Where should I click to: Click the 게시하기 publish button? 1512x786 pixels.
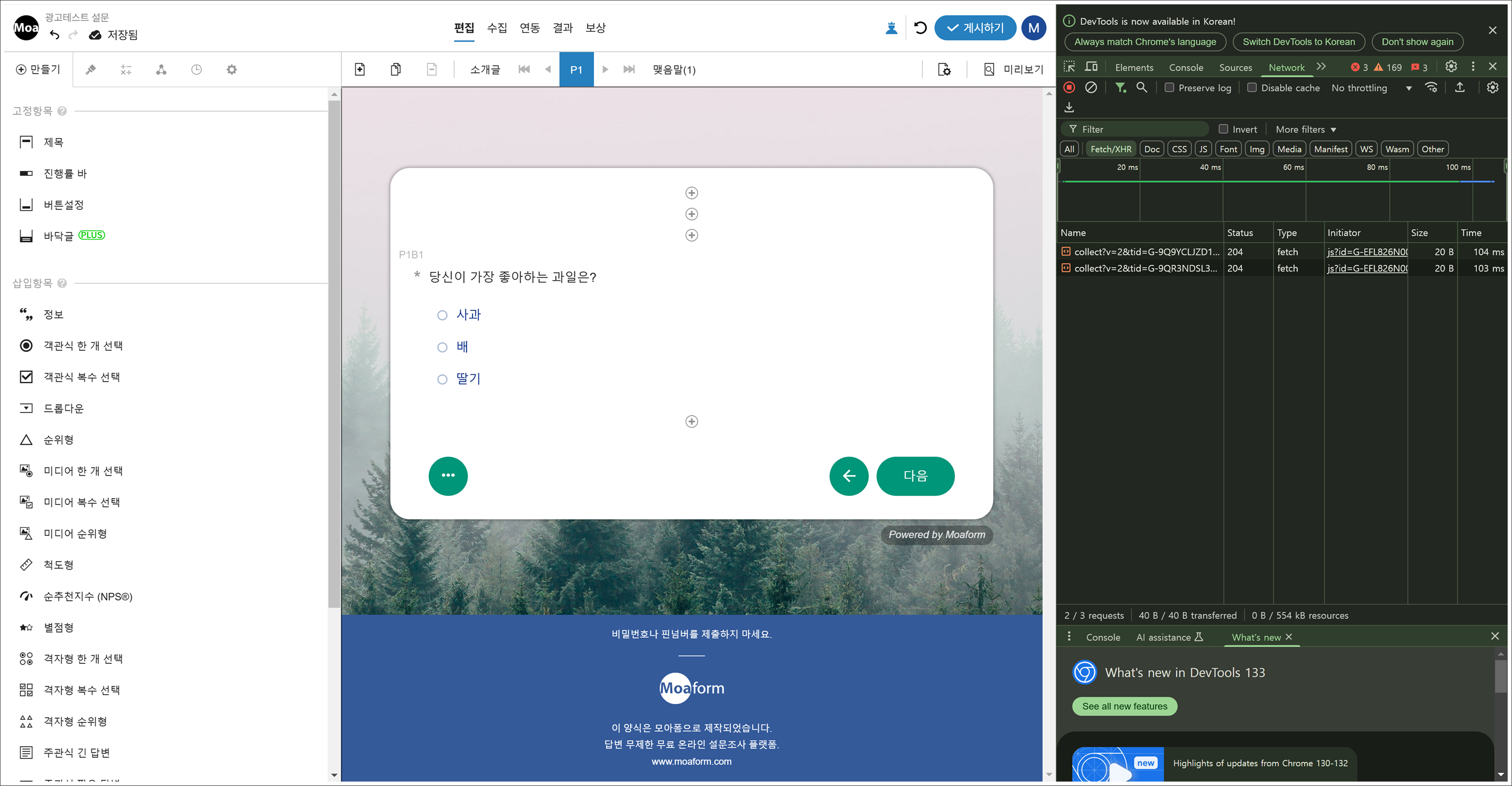[975, 28]
